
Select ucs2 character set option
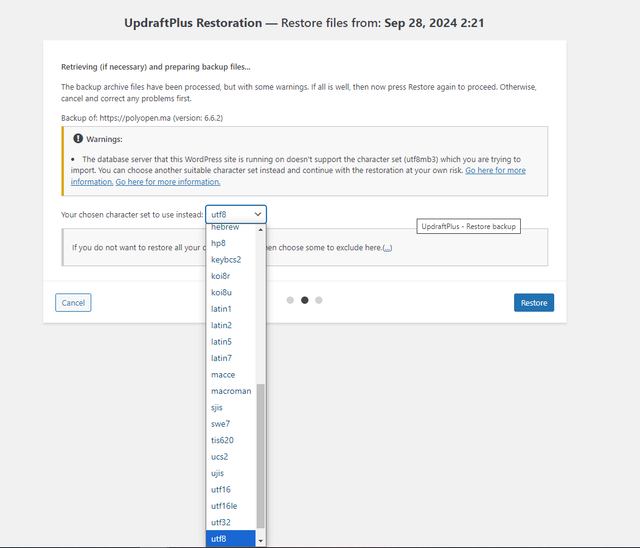(231, 457)
